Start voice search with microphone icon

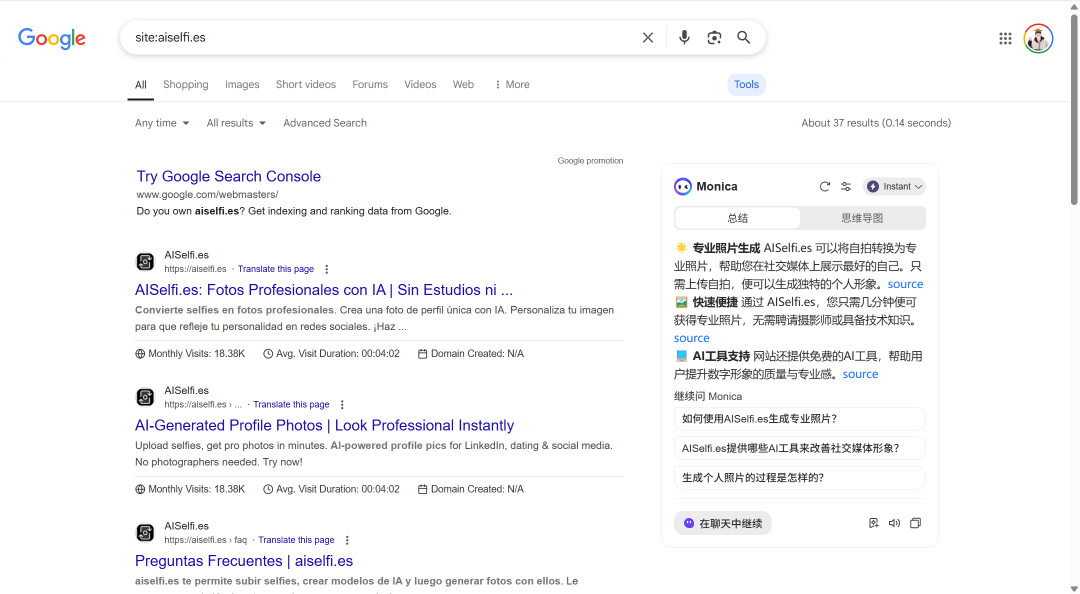[684, 37]
